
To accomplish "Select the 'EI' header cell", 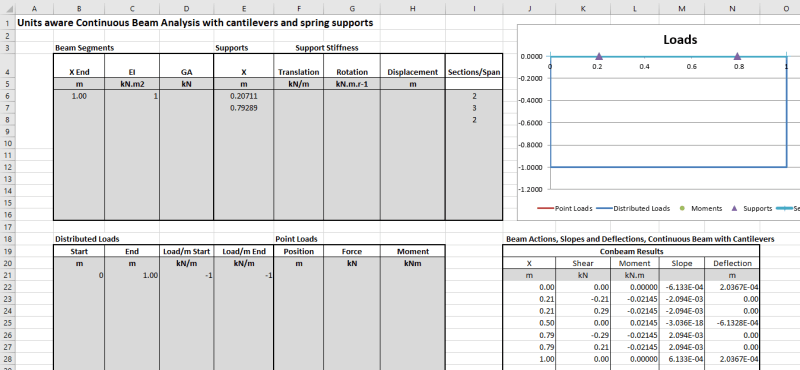I will 132,72.
